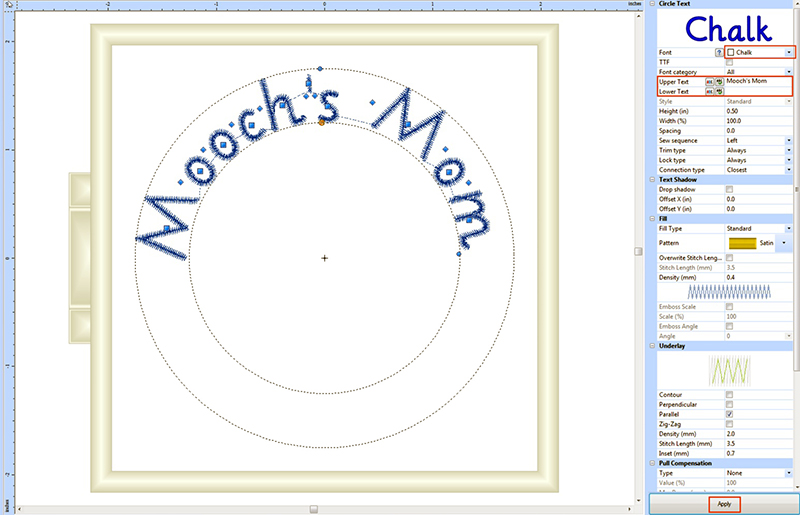Enable the Drop shadow checkbox
The width and height of the screenshot is (800, 515).
[x=730, y=189]
